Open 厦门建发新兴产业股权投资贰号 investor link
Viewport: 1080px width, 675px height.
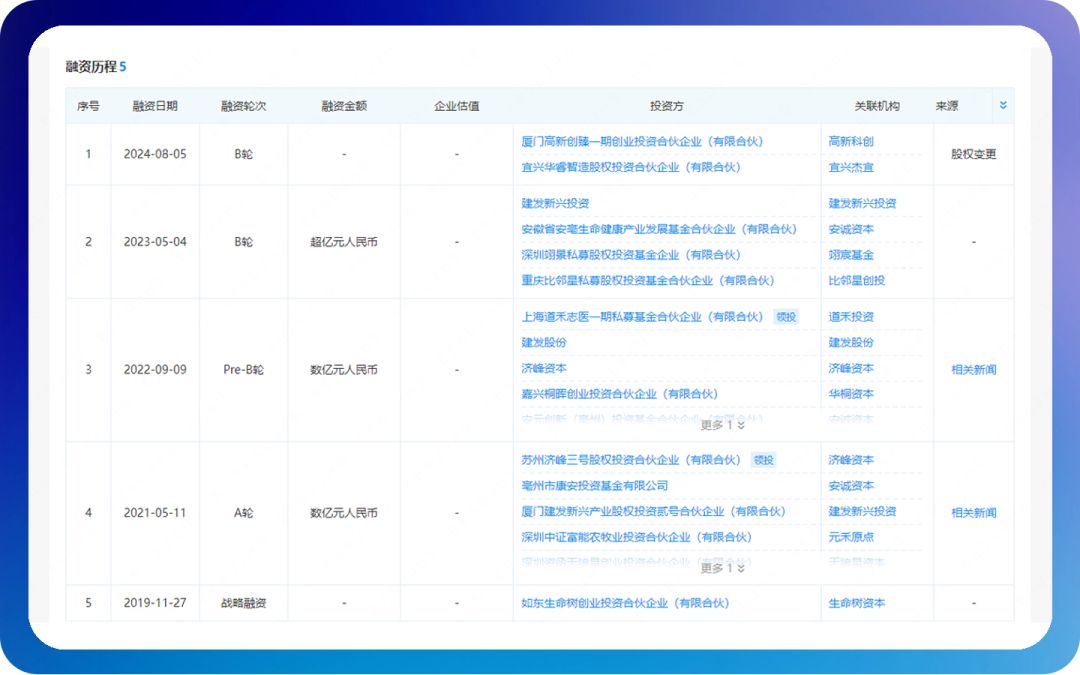click(653, 511)
